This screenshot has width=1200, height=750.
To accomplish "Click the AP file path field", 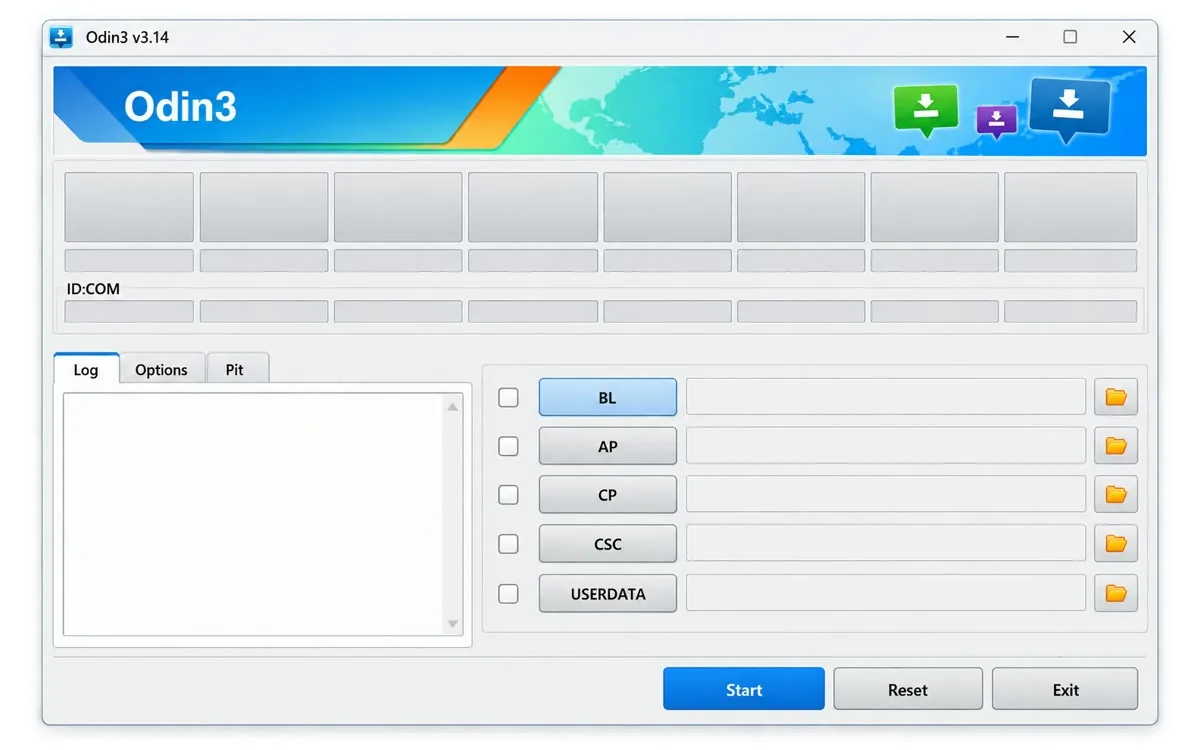I will click(886, 446).
